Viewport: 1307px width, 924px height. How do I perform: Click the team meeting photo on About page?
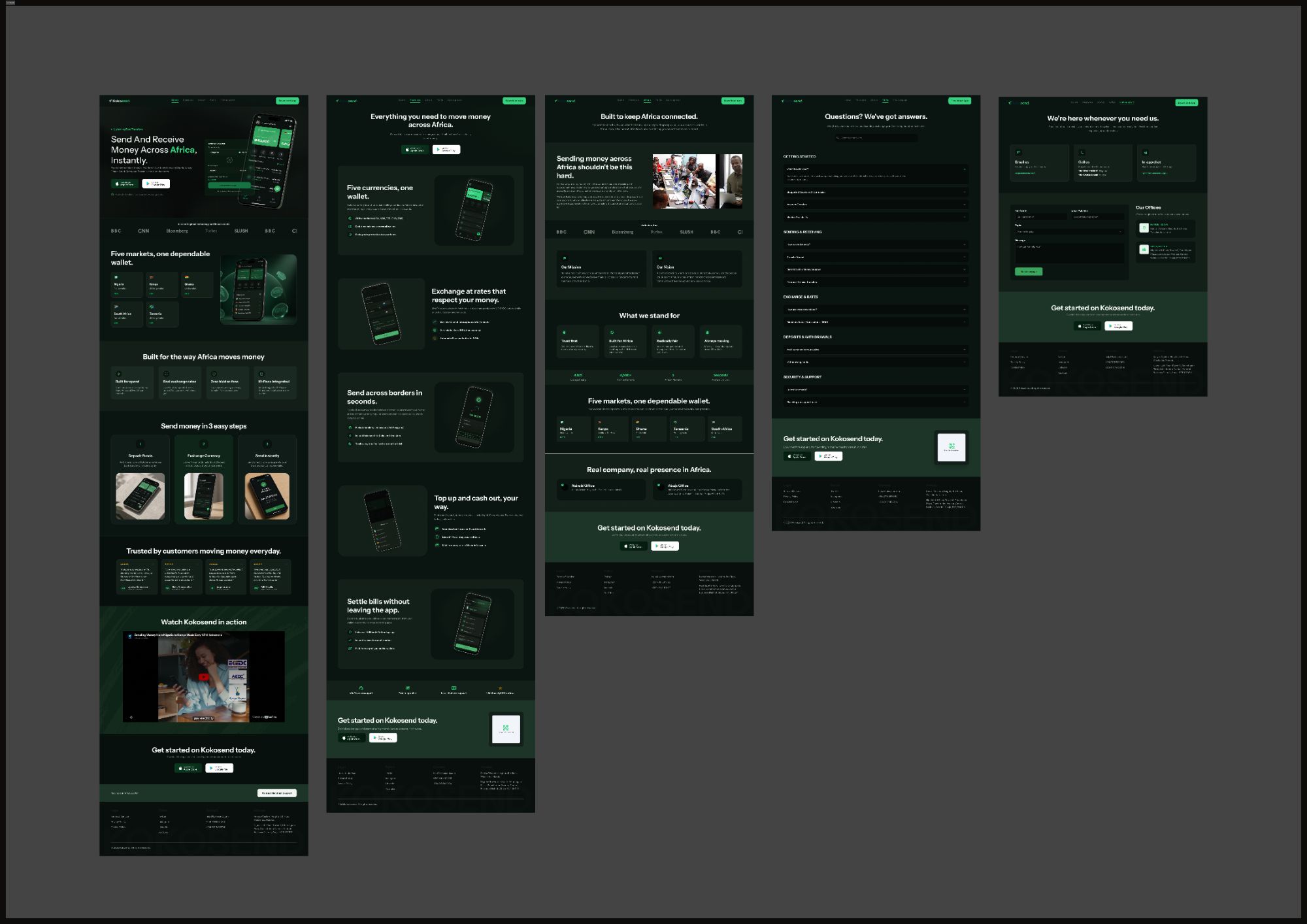click(x=684, y=182)
